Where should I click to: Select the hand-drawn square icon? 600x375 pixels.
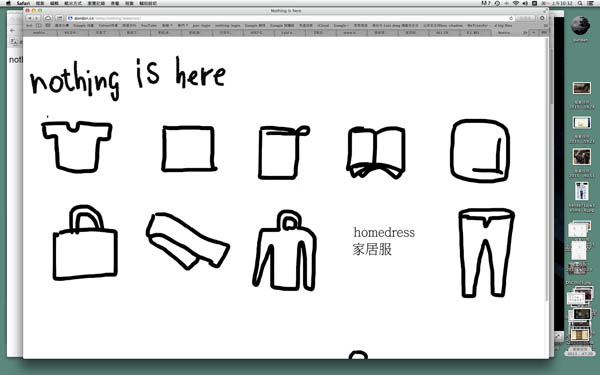(189, 148)
